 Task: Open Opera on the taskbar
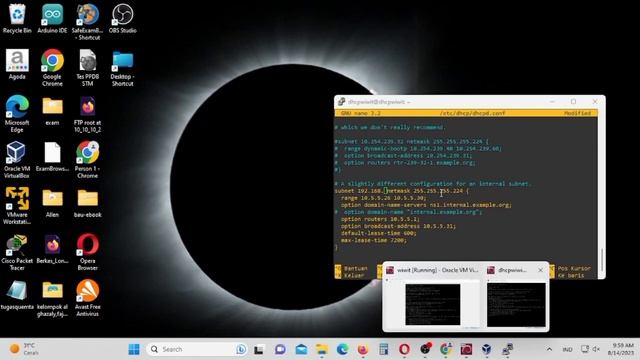[x=404, y=349]
